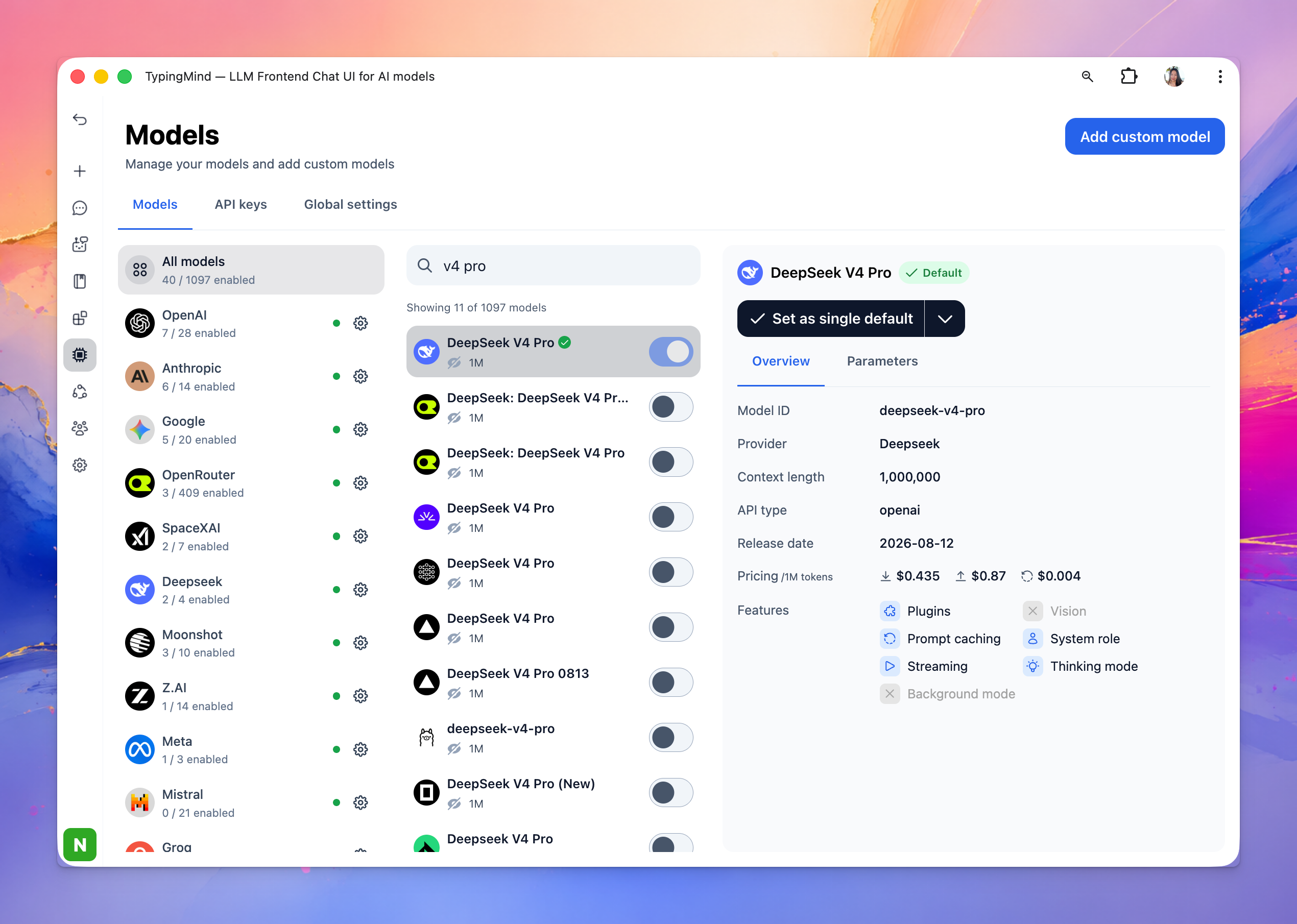This screenshot has height=924, width=1297.
Task: Open the AI agents robot icon
Action: (80, 244)
